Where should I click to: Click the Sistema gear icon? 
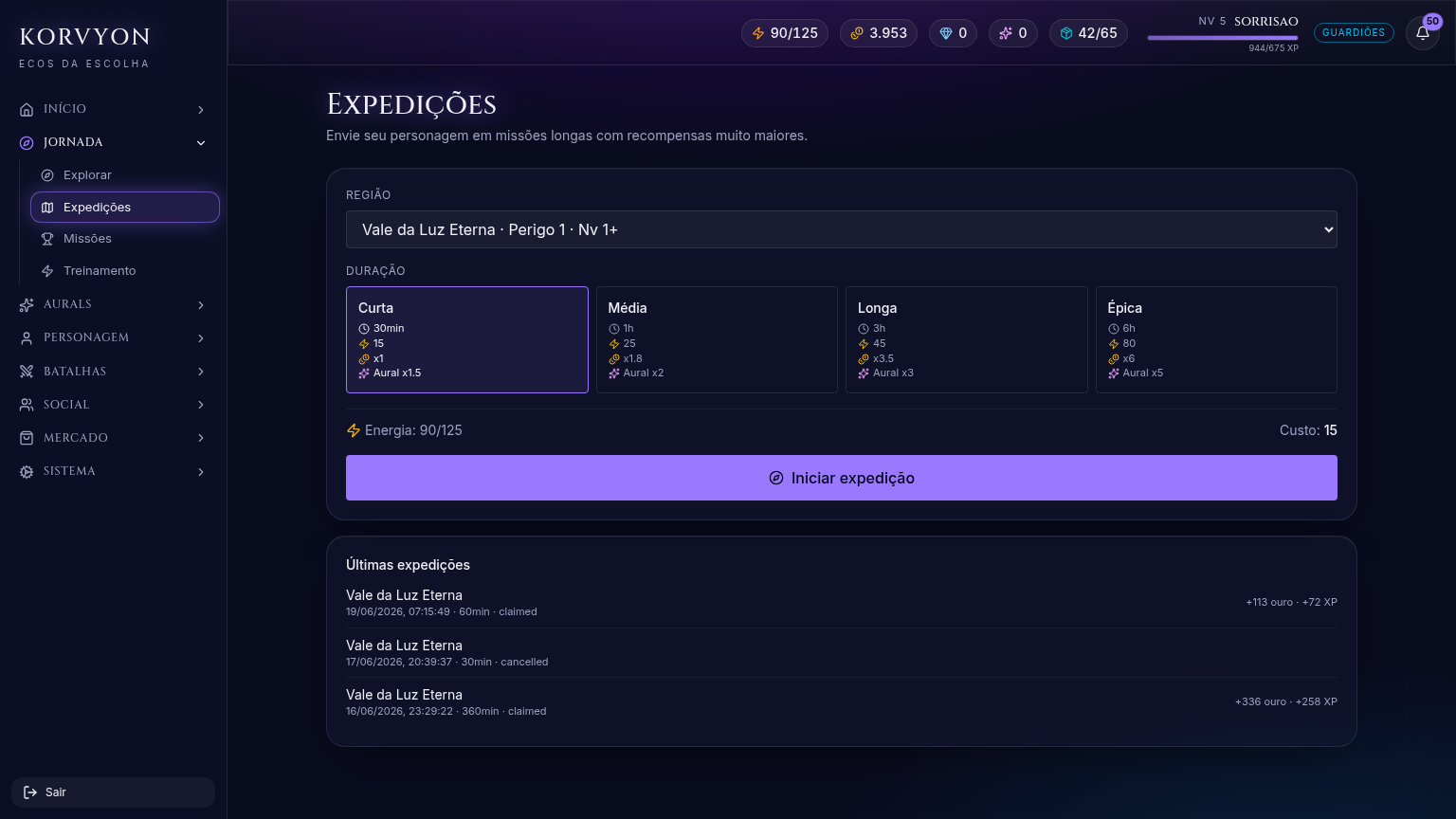27,472
